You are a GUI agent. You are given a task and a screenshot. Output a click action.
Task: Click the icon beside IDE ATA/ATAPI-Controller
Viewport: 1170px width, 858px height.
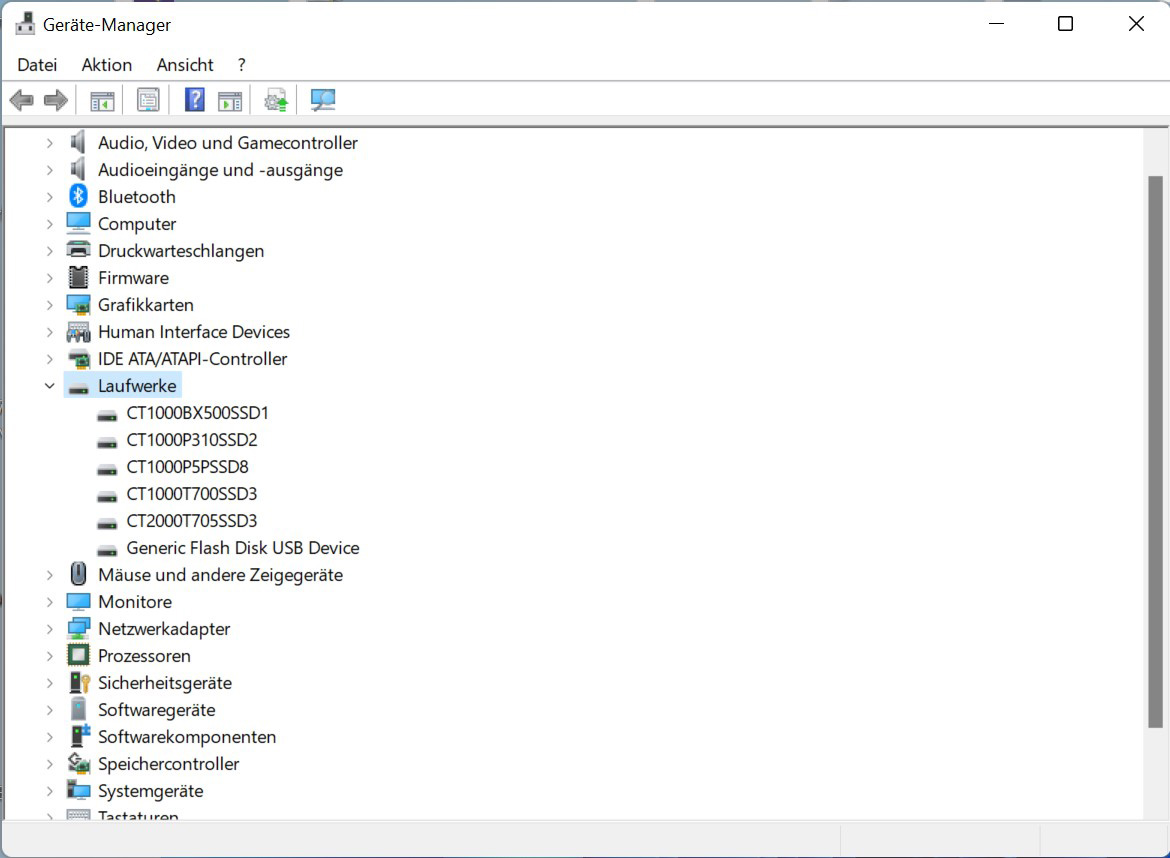pyautogui.click(x=78, y=359)
